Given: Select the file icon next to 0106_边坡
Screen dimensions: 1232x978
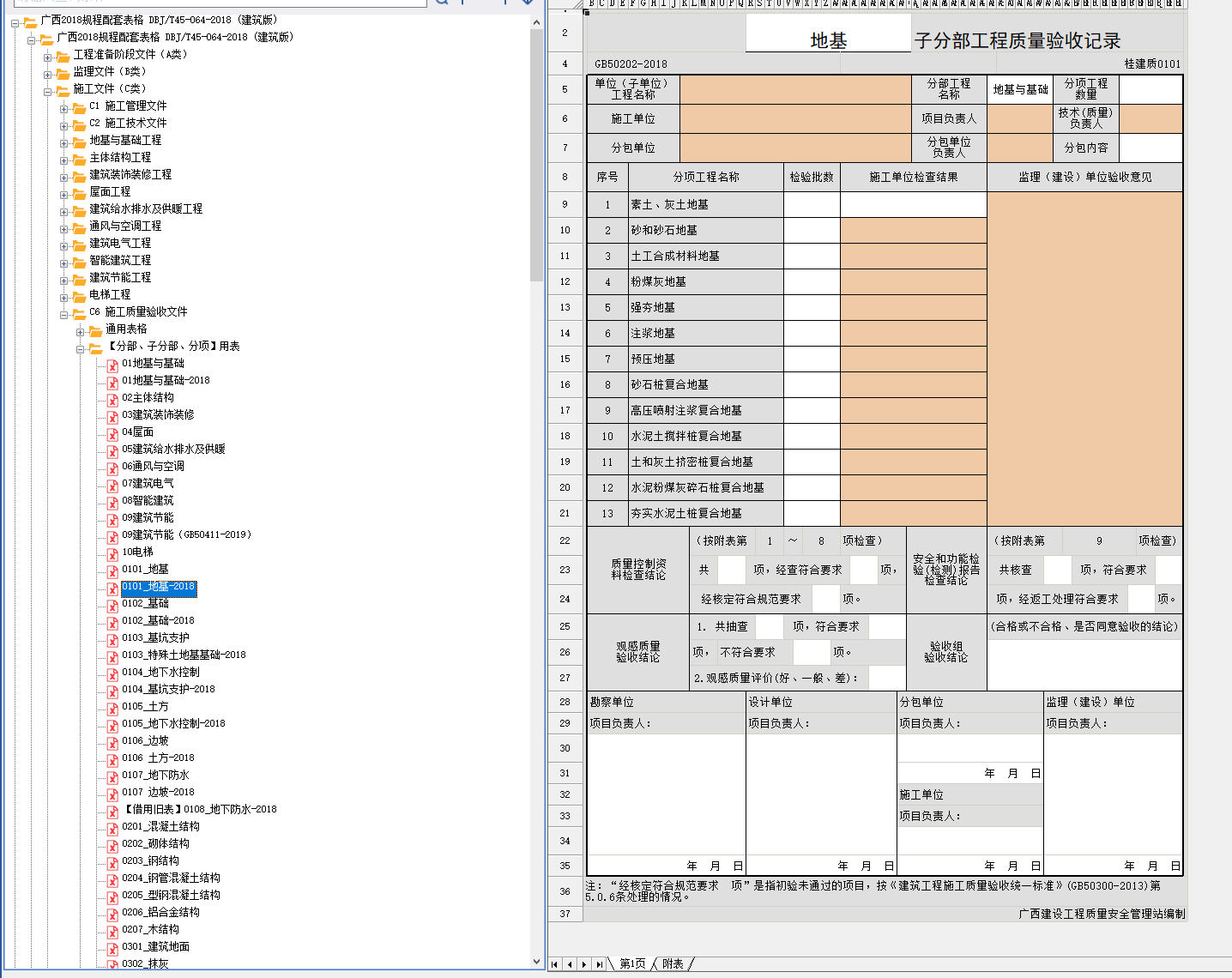Looking at the screenshot, I should (112, 742).
